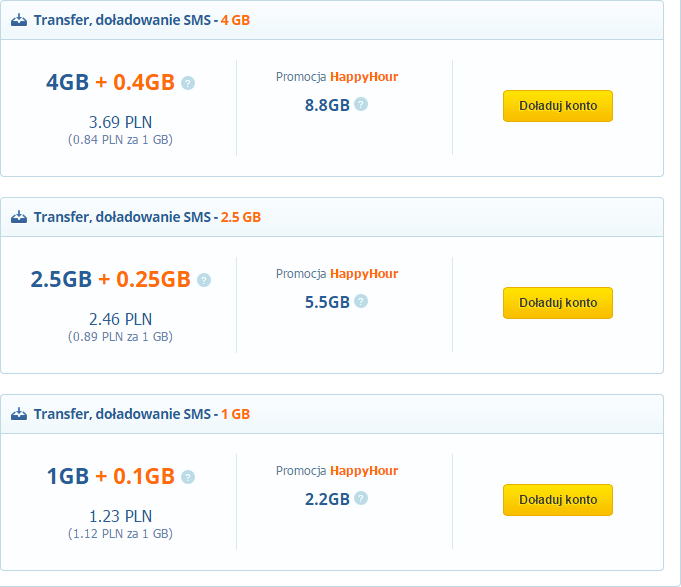Select the 'Transfer, doładowanie SMS - 4 GB' header
The height and width of the screenshot is (587, 681).
(142, 20)
